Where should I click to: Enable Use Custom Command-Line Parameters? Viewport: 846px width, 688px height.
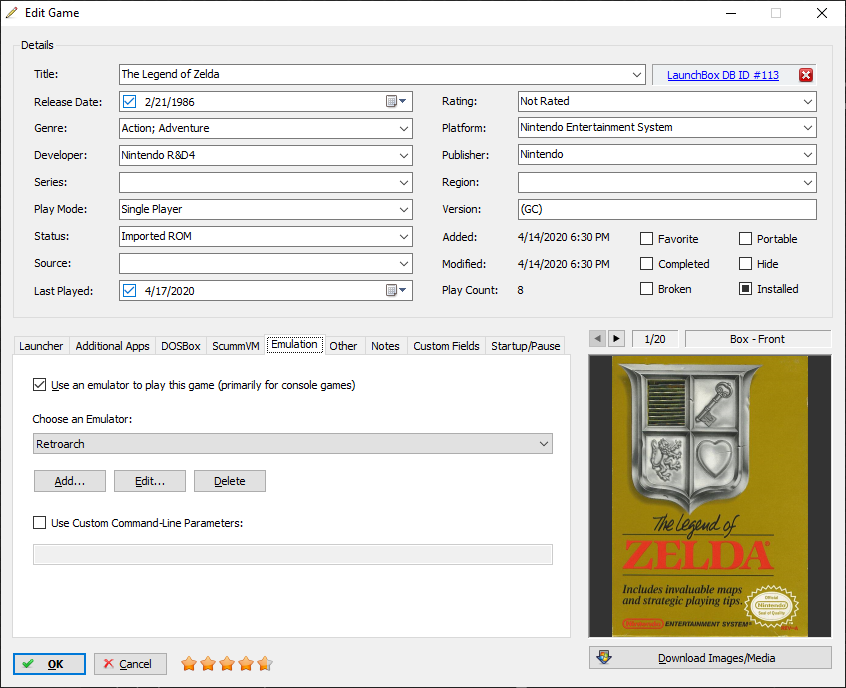39,522
